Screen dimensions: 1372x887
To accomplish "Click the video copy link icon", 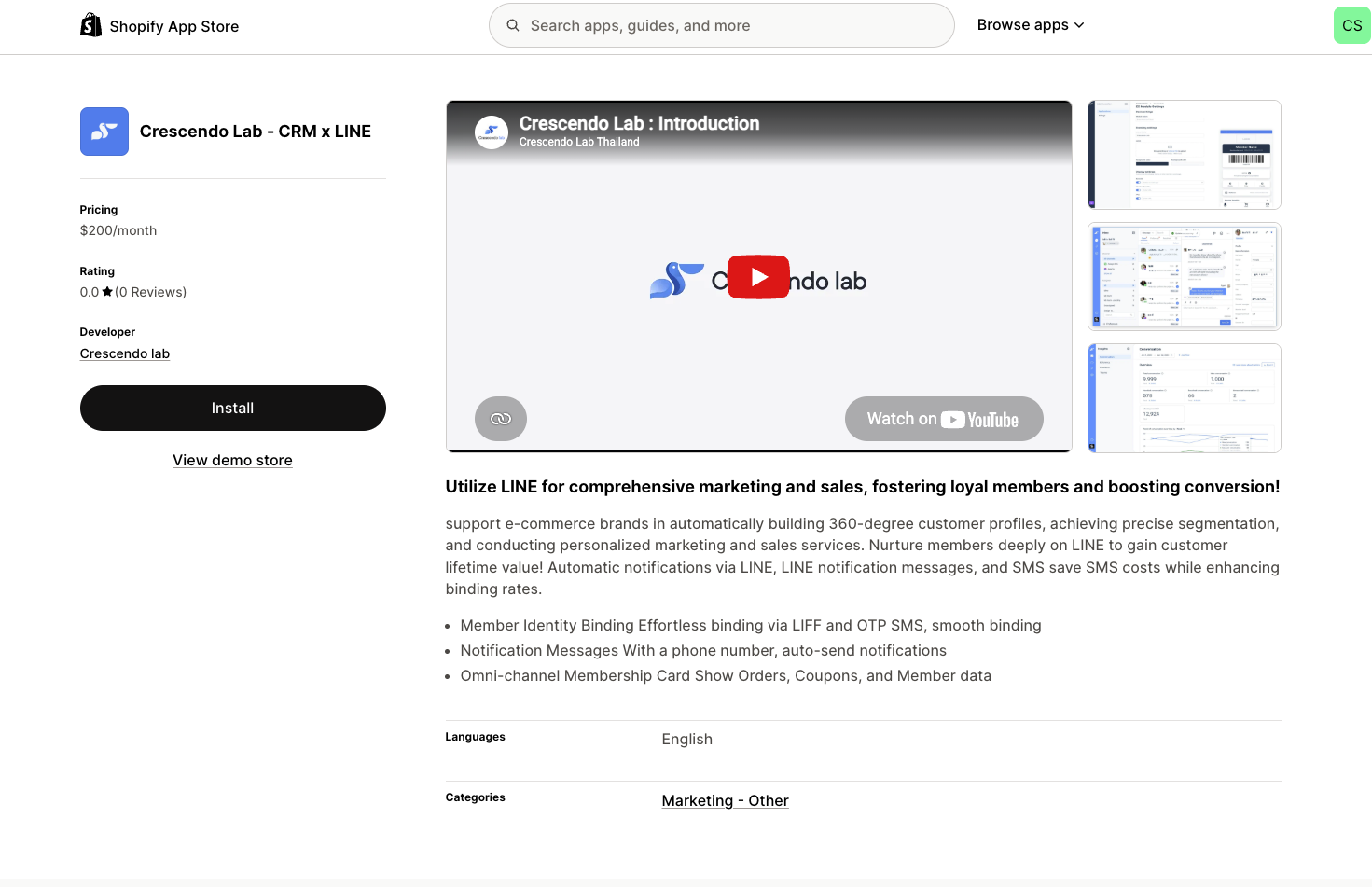I will tap(501, 419).
